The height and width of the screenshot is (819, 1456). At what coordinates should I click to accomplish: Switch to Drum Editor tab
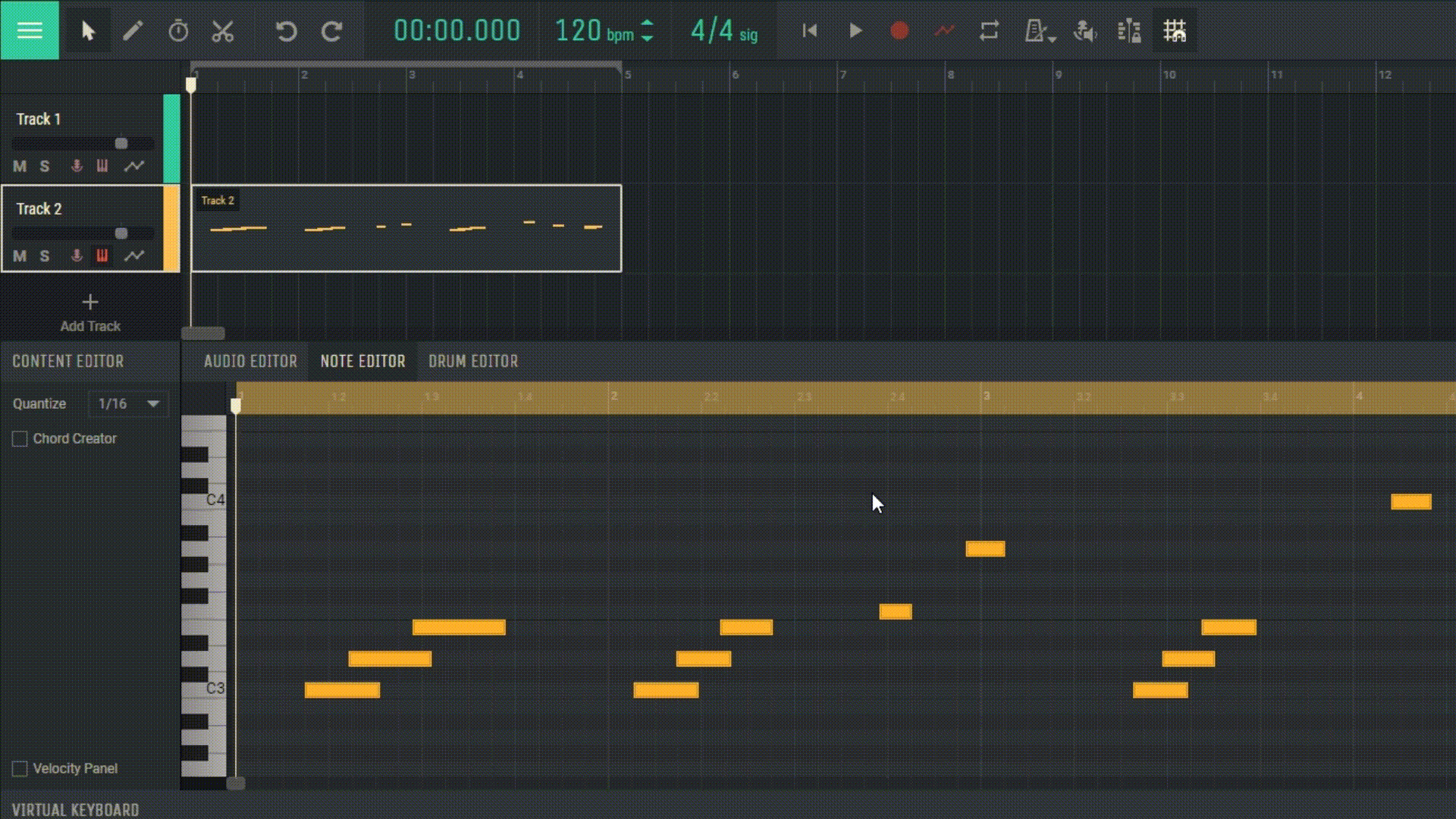472,361
